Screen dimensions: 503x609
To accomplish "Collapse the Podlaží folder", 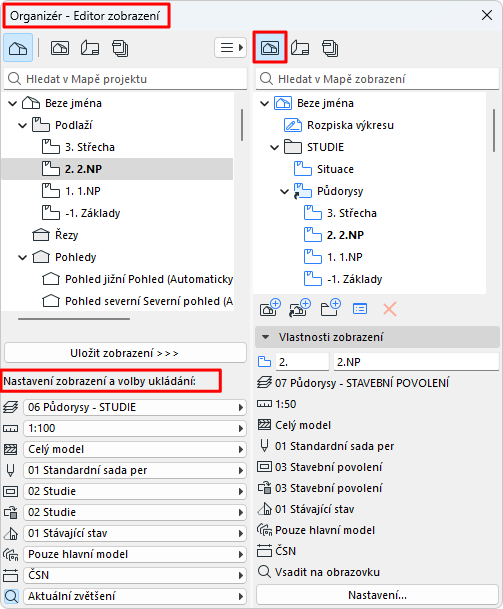I will click(x=23, y=125).
